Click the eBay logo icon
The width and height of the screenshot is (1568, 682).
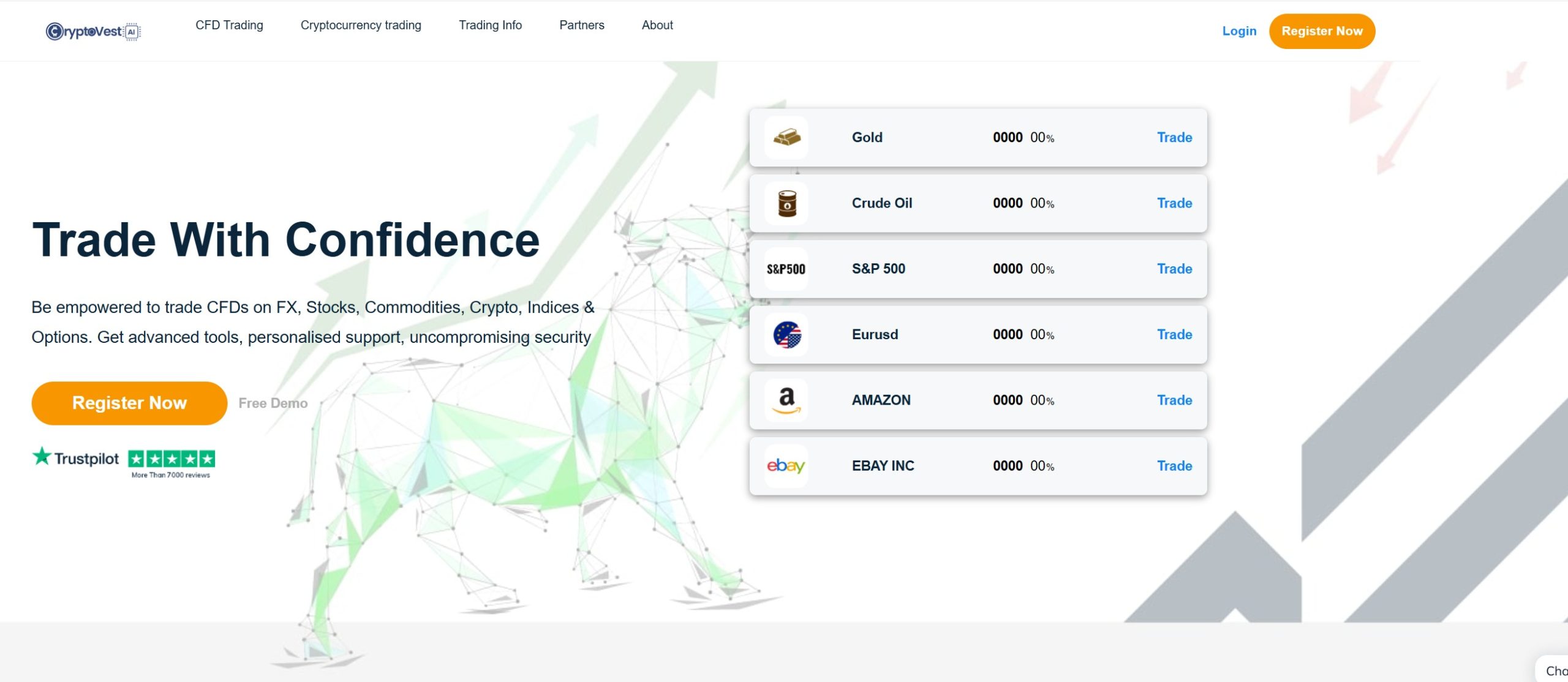[x=786, y=466]
